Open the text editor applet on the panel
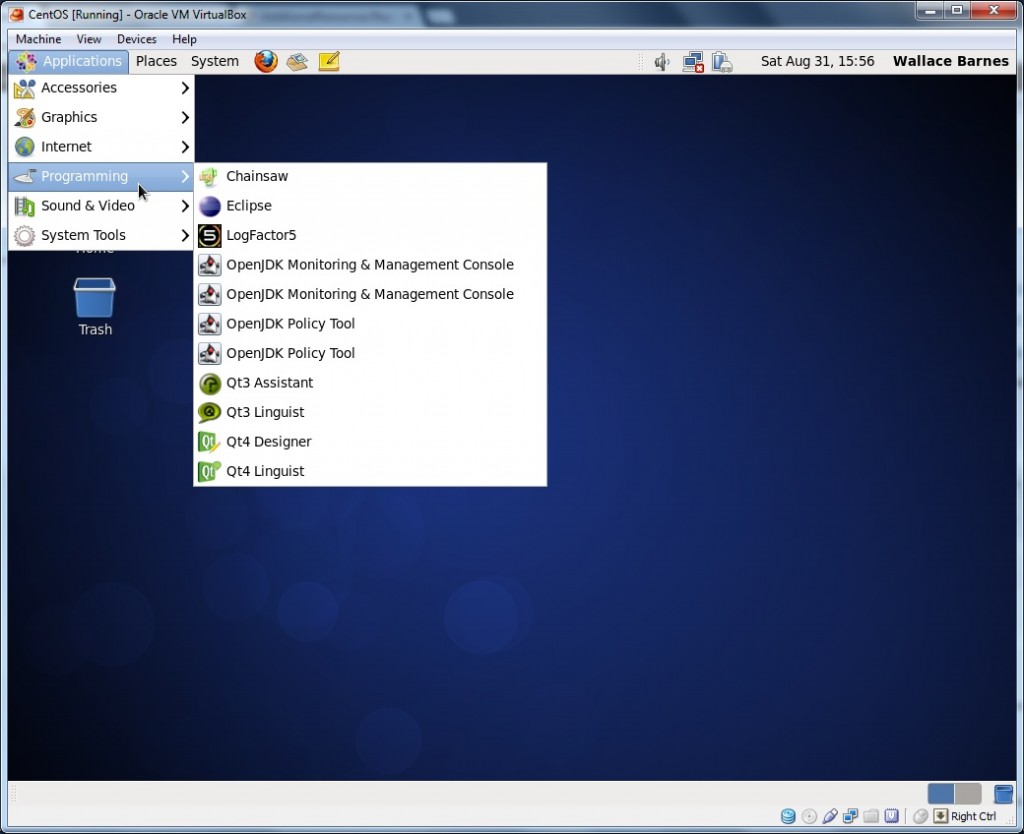The height and width of the screenshot is (834, 1024). pos(329,61)
